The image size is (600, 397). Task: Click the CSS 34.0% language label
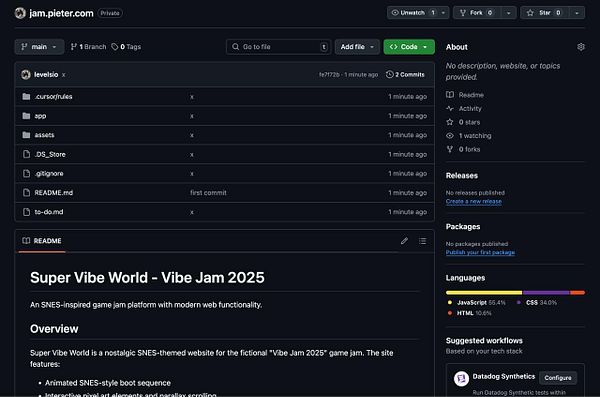point(537,302)
